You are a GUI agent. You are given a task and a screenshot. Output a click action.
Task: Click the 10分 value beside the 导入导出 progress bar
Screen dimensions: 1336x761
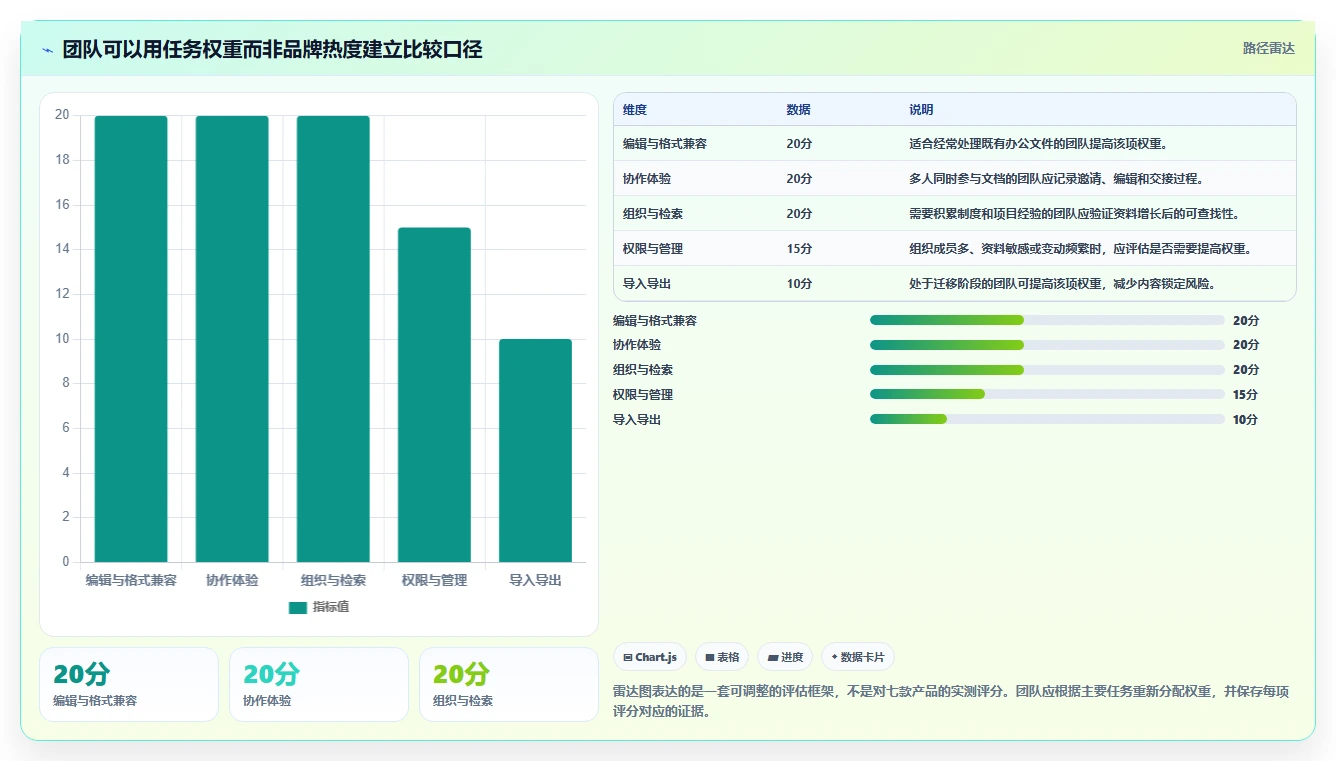[x=1246, y=420]
